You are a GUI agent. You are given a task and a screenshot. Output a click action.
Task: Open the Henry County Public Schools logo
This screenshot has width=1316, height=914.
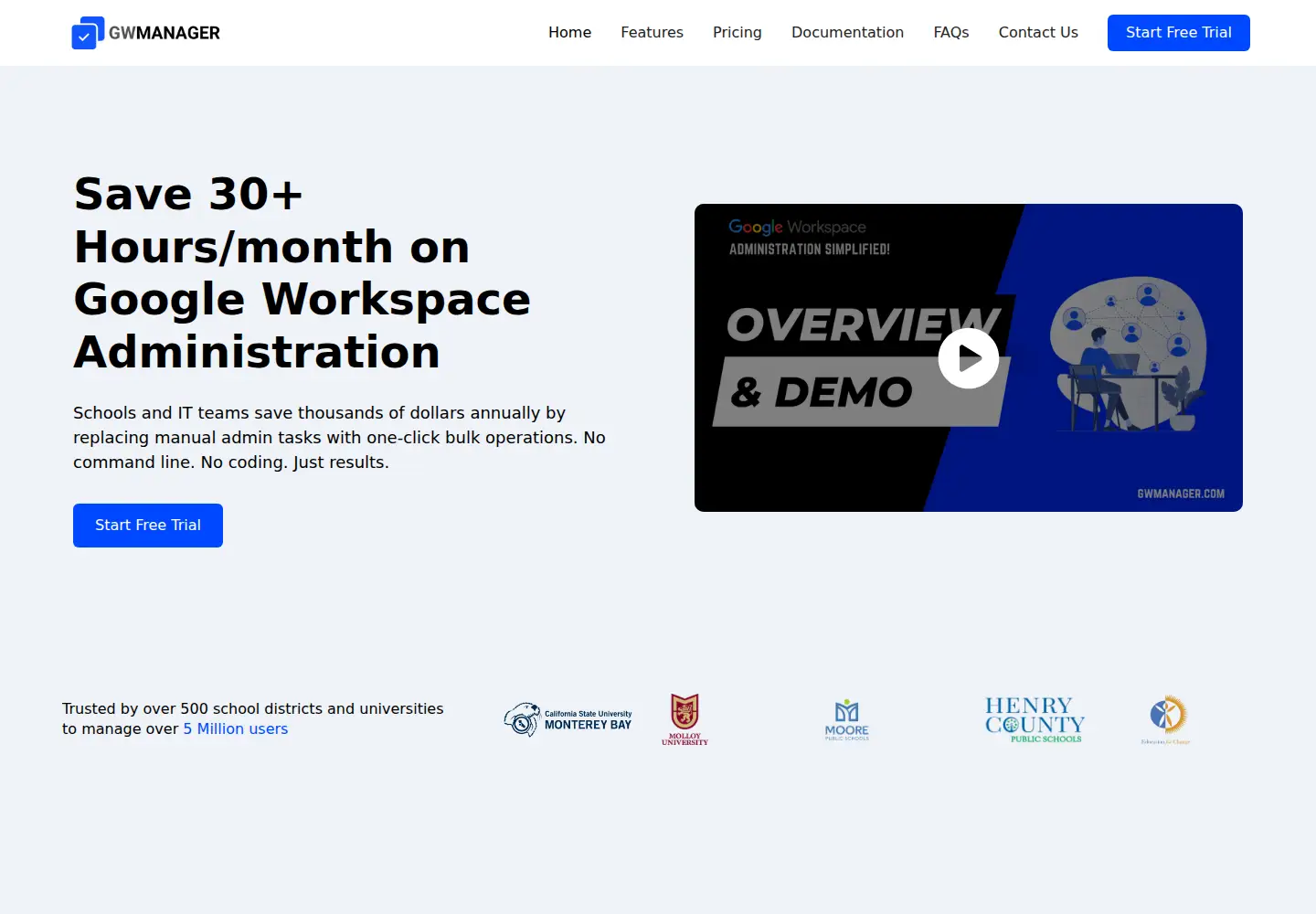1035,719
